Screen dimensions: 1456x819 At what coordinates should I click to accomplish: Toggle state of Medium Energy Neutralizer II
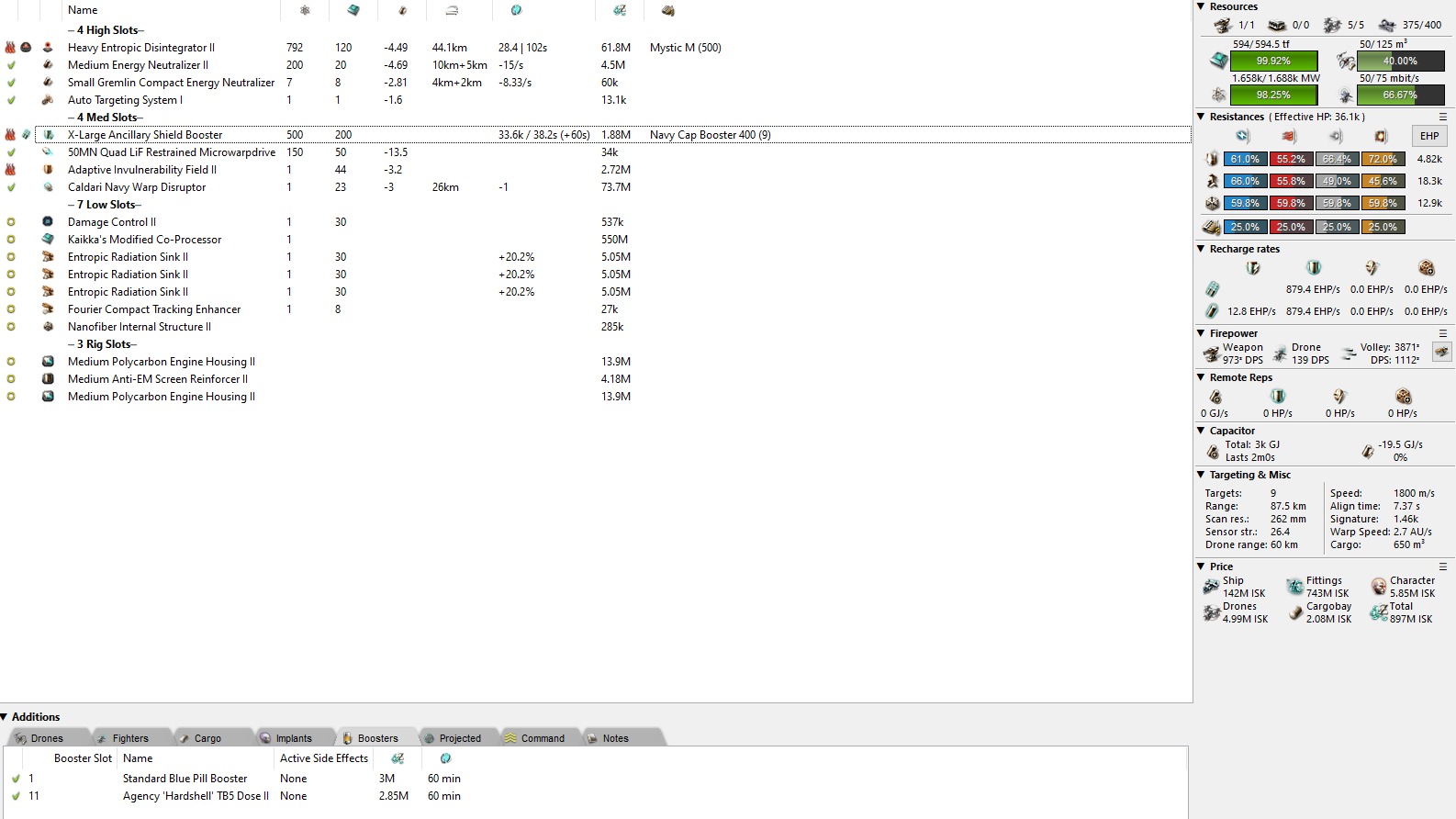11,65
